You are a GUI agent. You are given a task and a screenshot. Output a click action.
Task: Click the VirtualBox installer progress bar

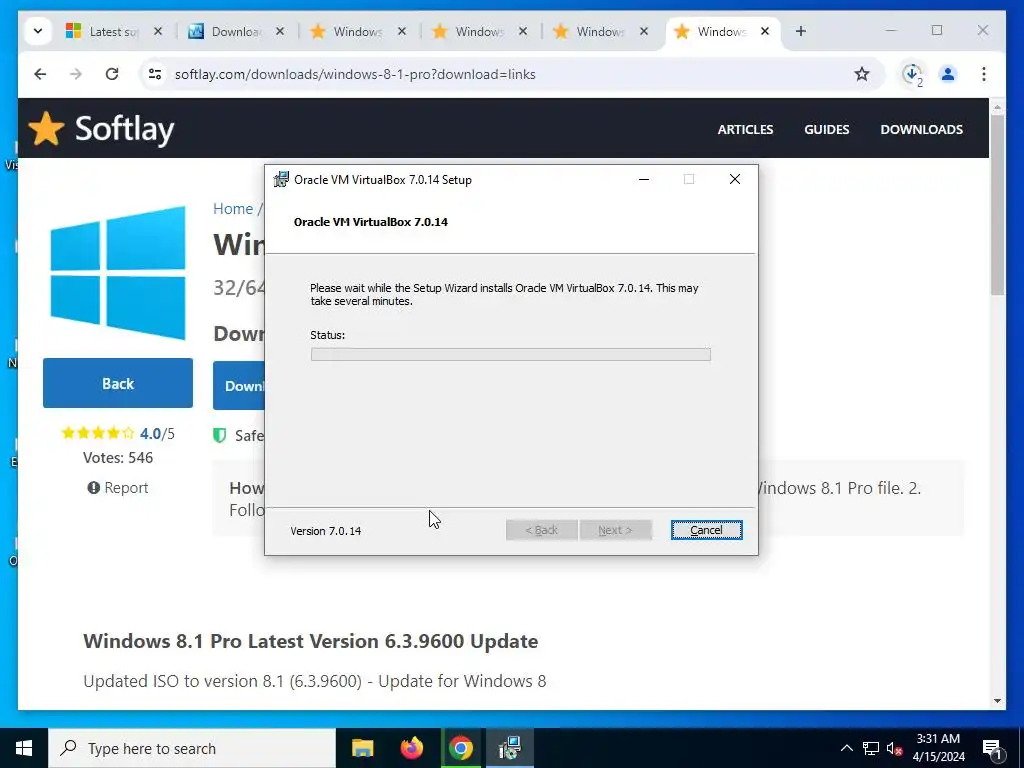pos(511,355)
